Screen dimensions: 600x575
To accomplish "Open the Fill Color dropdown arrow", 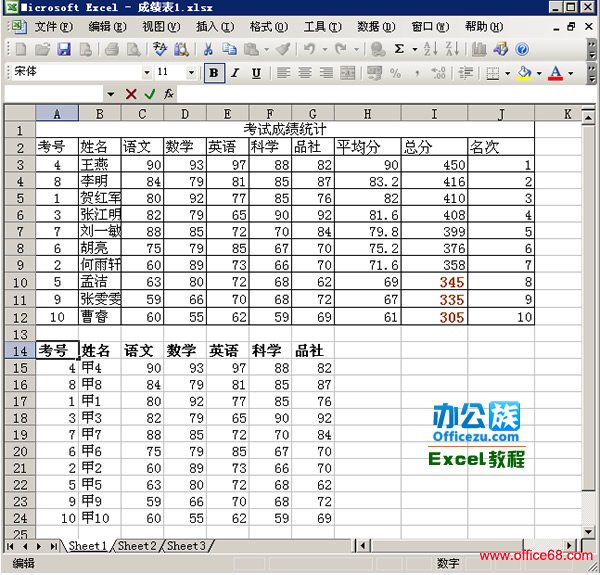I will pos(539,73).
